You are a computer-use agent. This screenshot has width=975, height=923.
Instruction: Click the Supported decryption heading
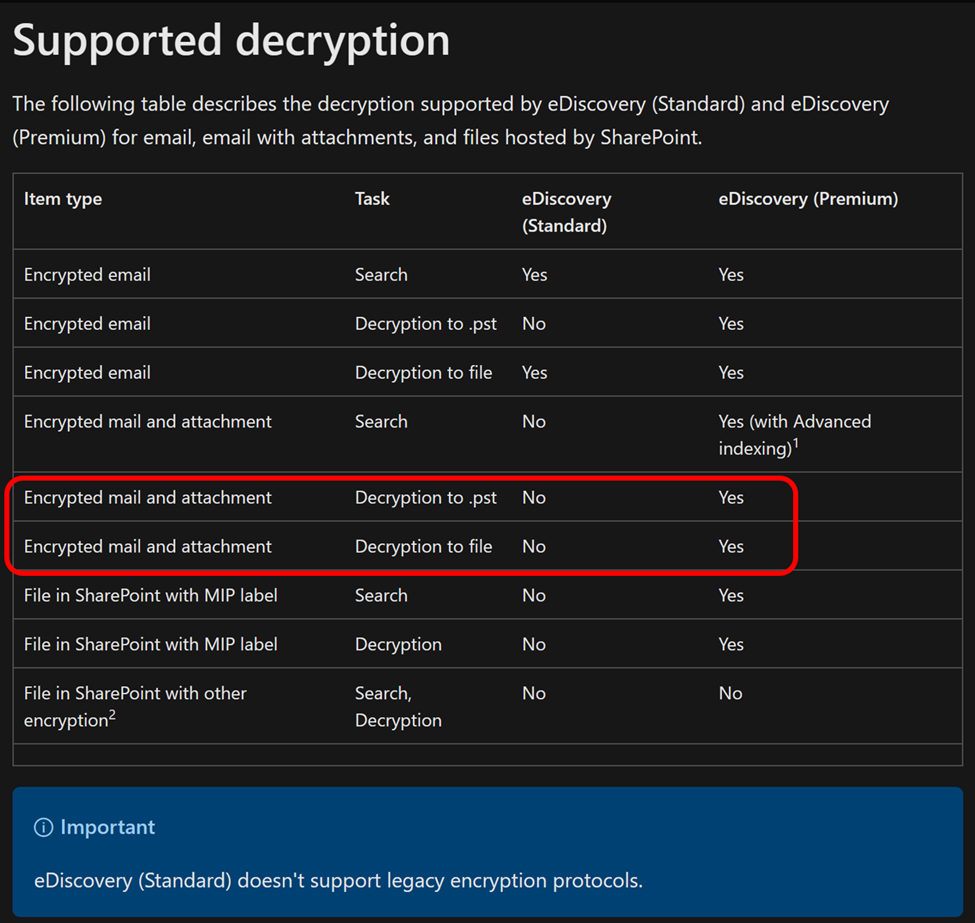tap(231, 41)
